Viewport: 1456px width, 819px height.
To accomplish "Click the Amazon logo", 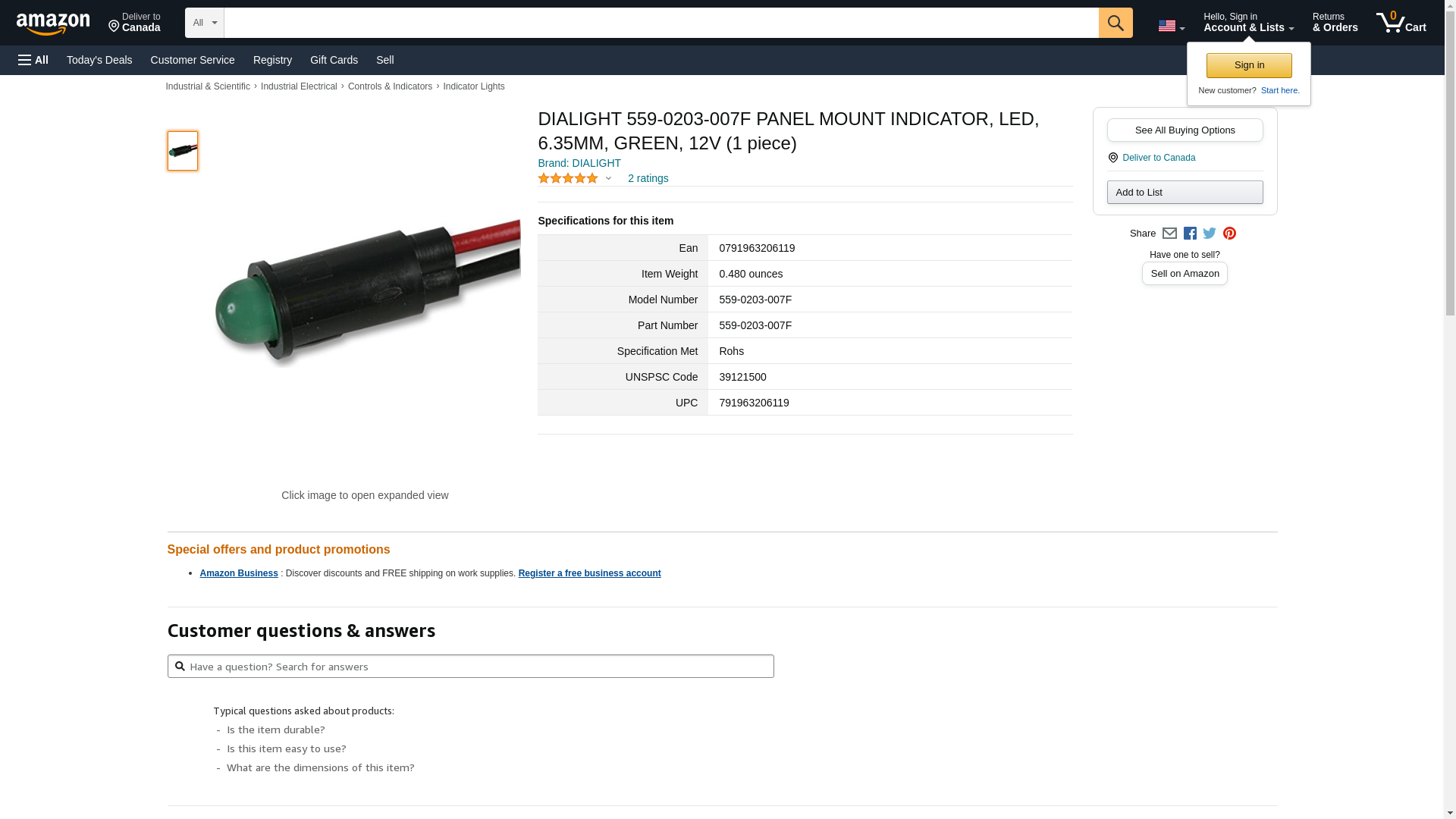I will click(53, 24).
